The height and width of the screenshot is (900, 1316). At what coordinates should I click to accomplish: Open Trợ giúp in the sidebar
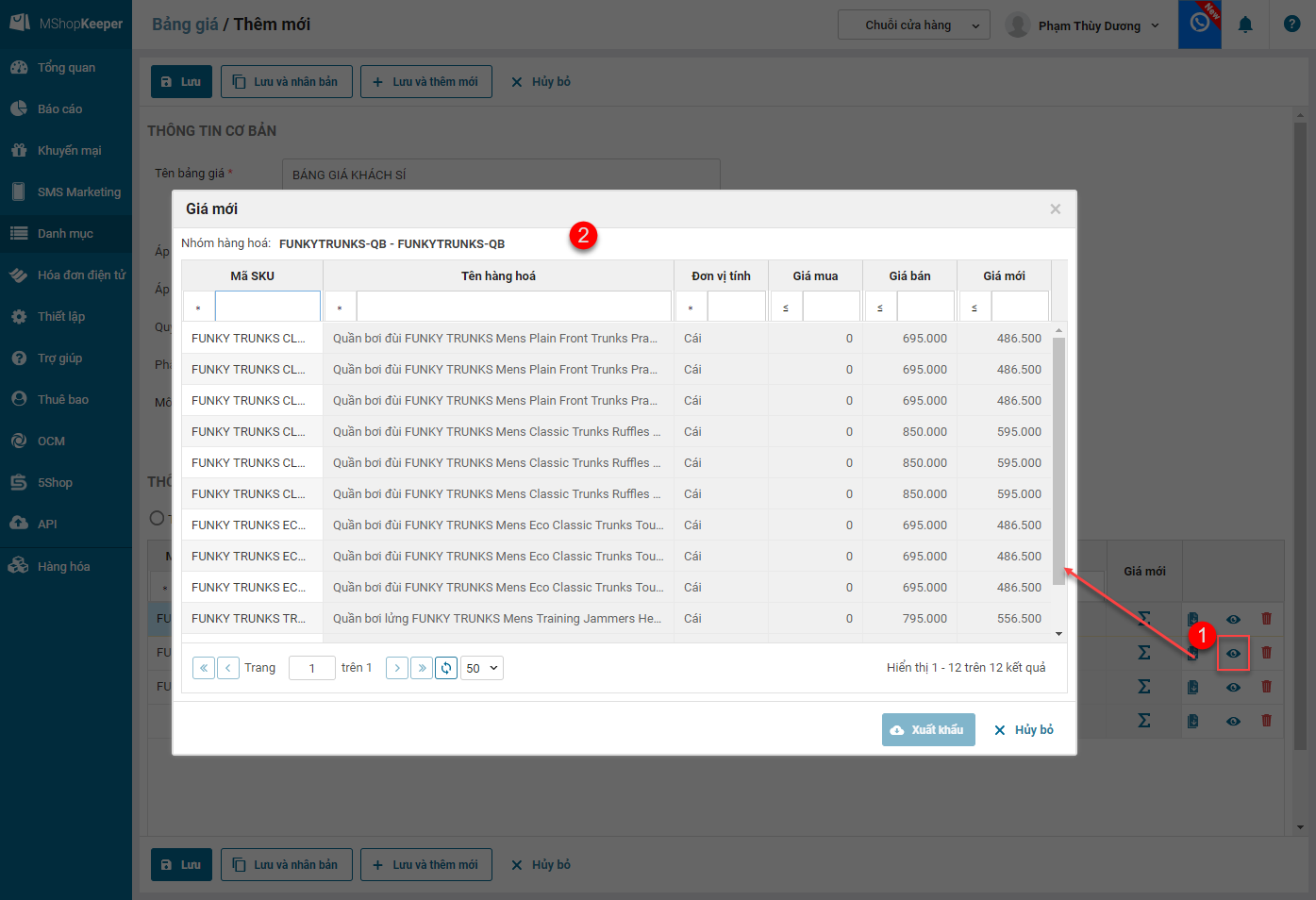(x=66, y=358)
